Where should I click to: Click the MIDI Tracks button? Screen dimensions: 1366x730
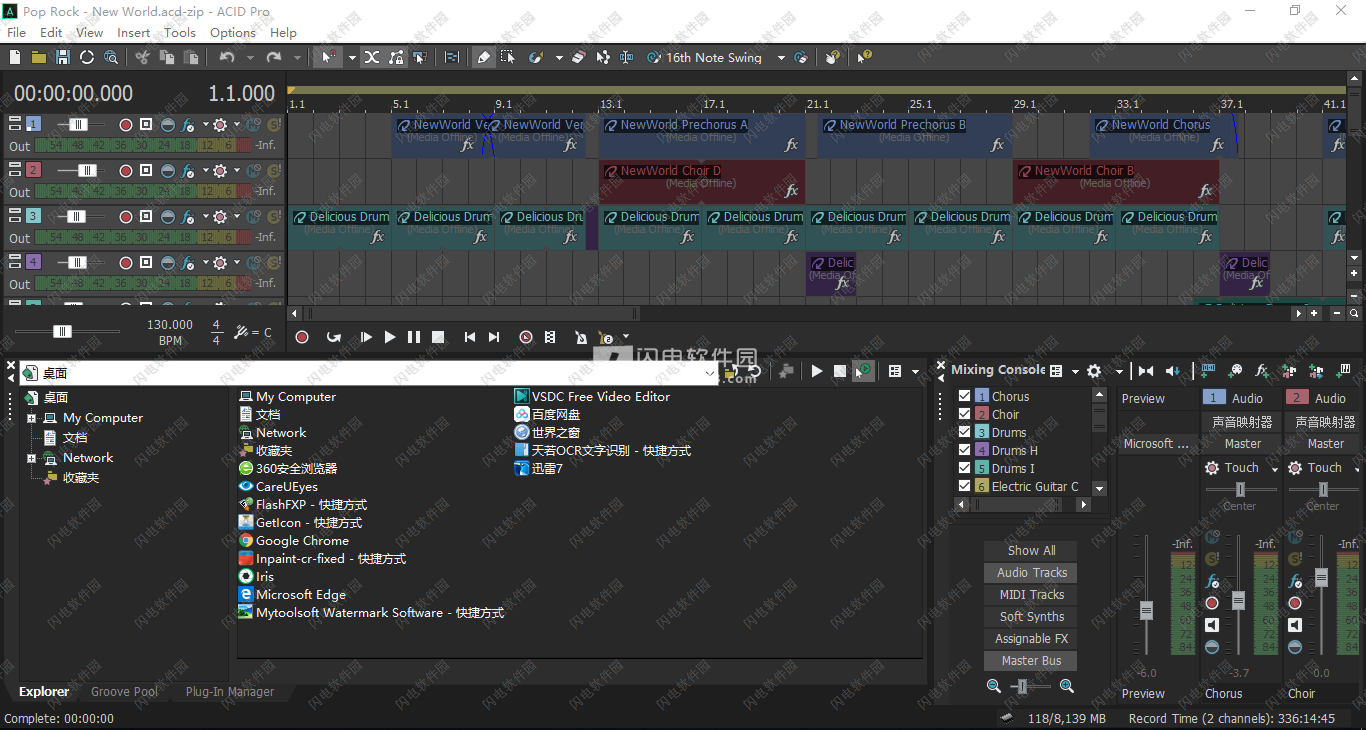coord(1031,594)
